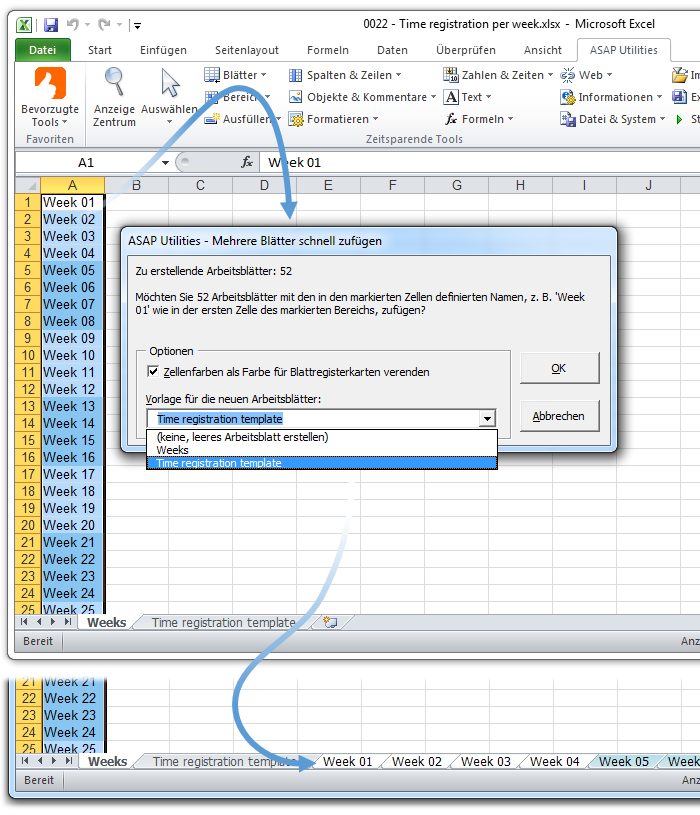This screenshot has width=700, height=815.
Task: Switch to the Seitenlayout ribbon tab
Action: (x=247, y=50)
